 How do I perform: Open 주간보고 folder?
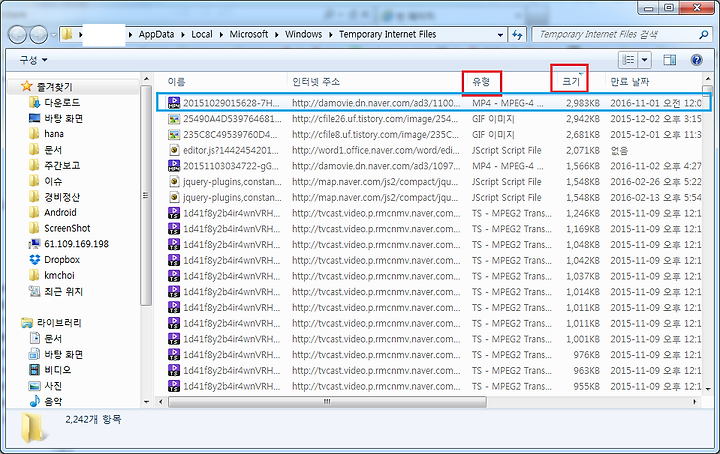[x=54, y=165]
